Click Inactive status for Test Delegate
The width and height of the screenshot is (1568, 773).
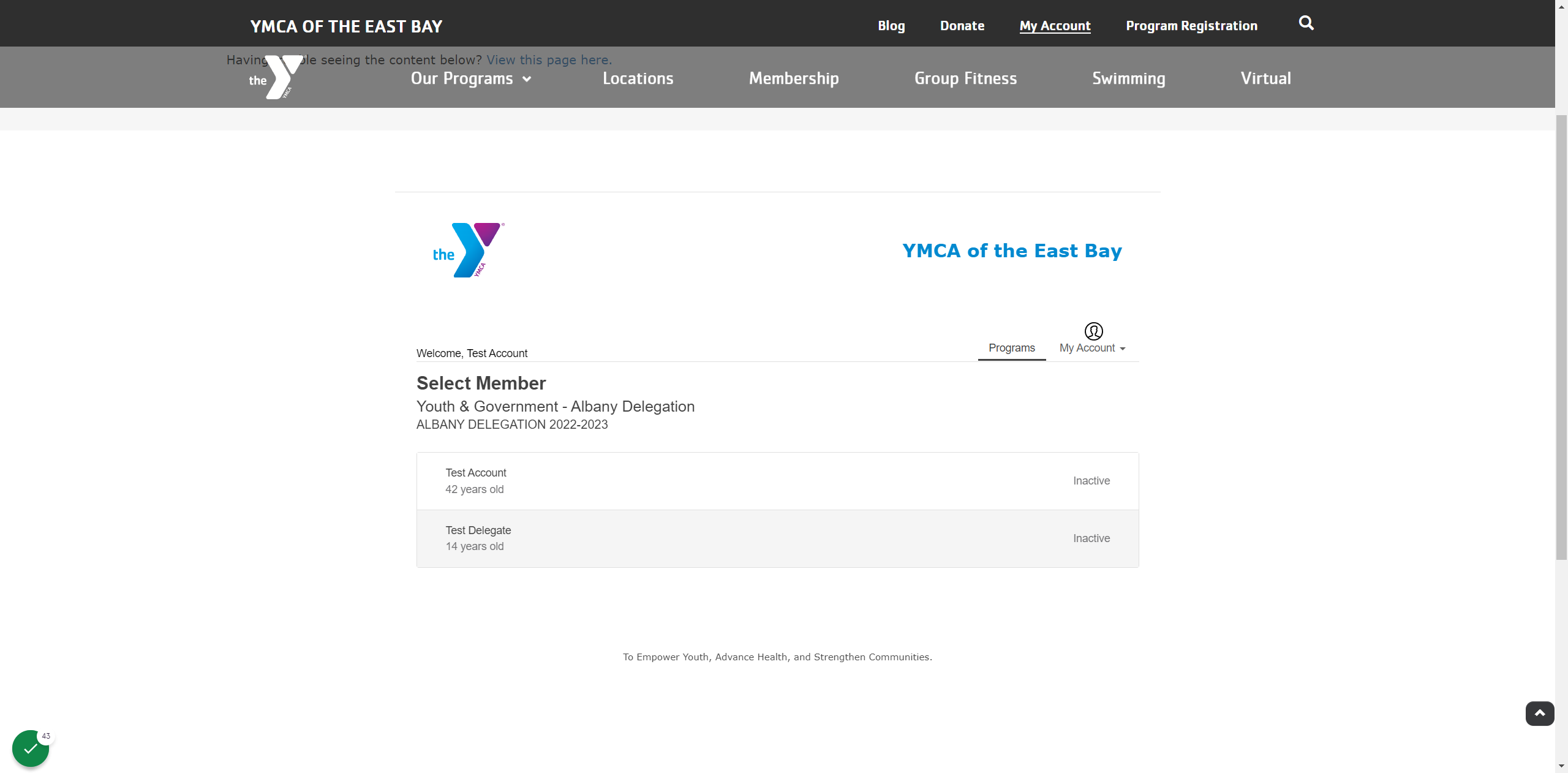(x=1091, y=538)
